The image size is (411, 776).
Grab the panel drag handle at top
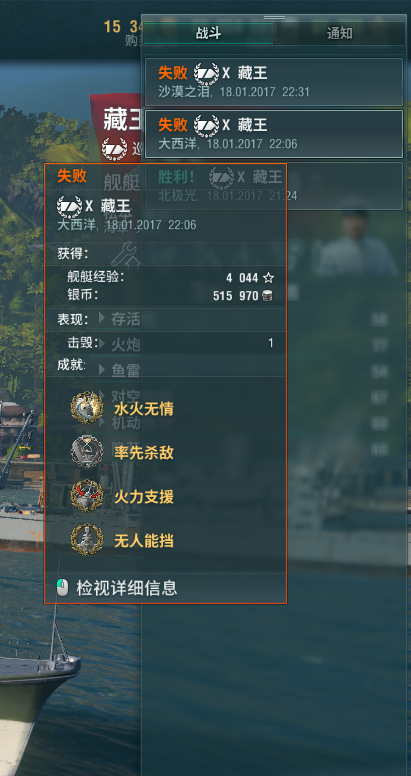pos(274,17)
